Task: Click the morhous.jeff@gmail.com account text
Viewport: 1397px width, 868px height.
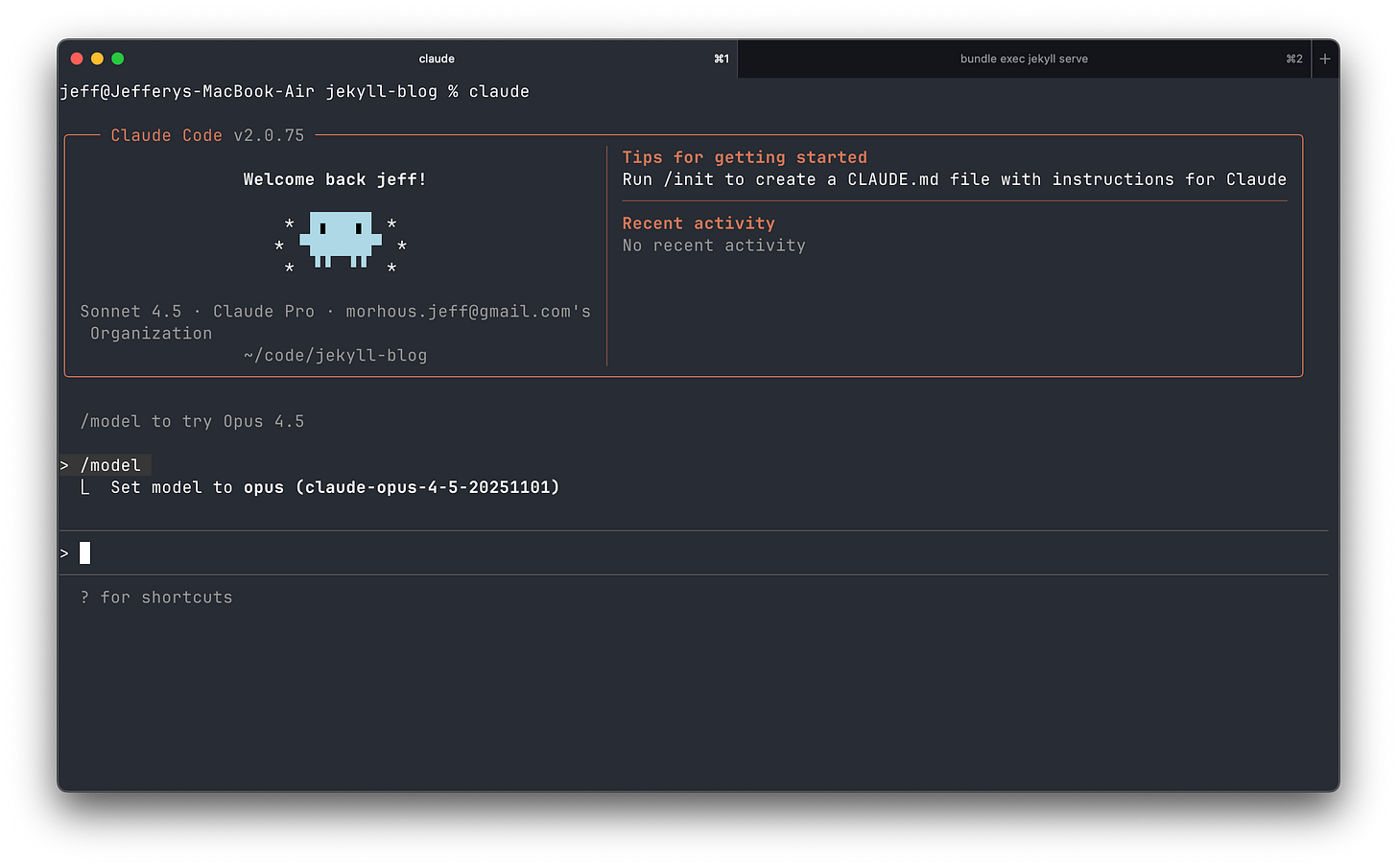Action: click(467, 311)
